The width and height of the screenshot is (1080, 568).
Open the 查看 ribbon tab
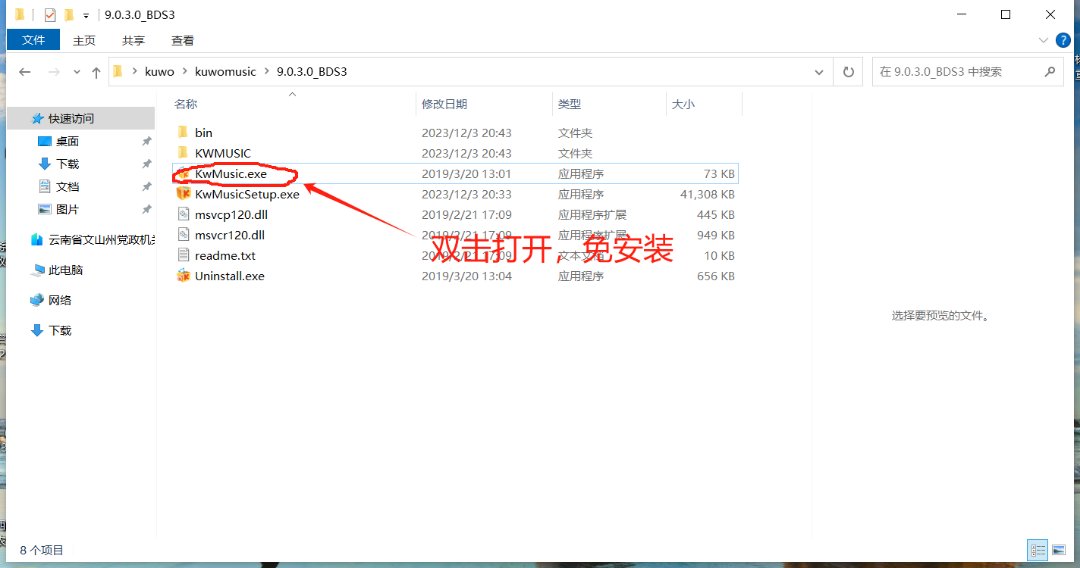182,40
